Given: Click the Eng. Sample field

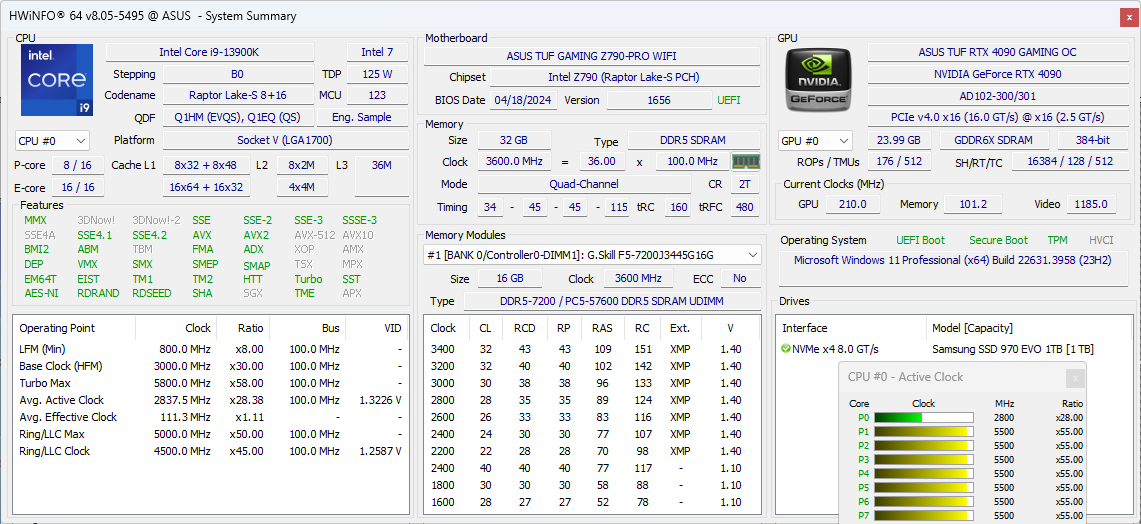Looking at the screenshot, I should 362,117.
